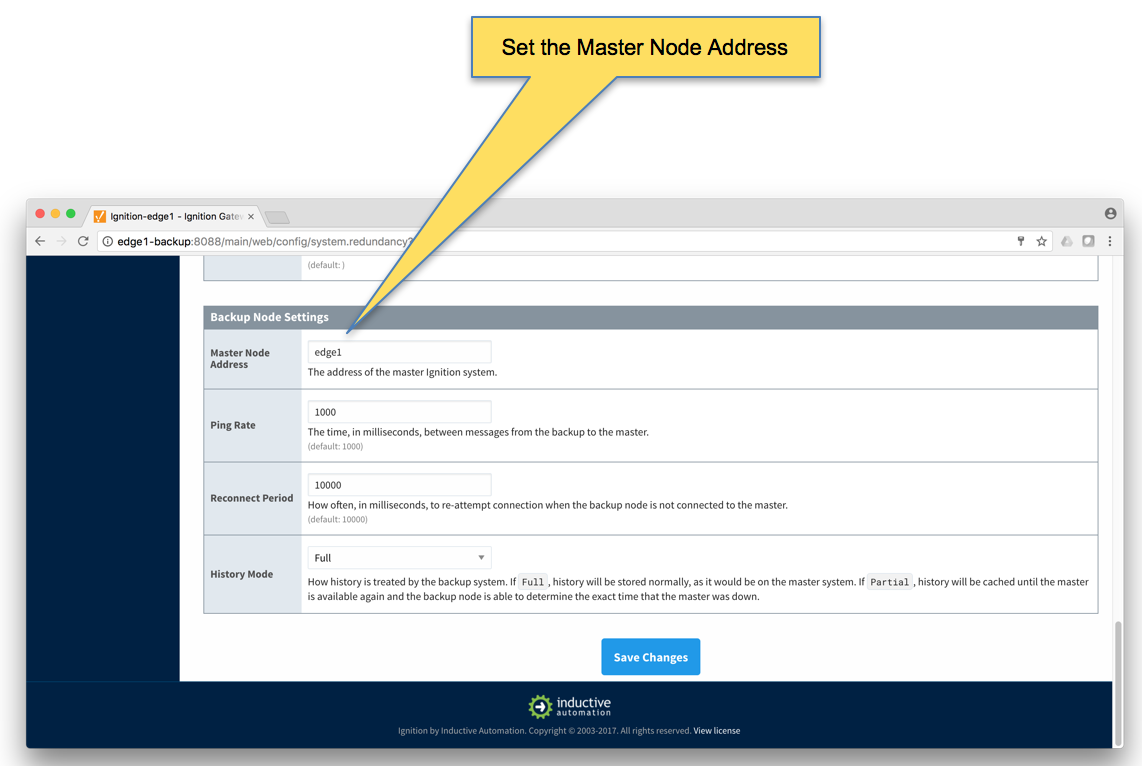Click the cloud drive extension icon
1142x766 pixels.
1066,241
